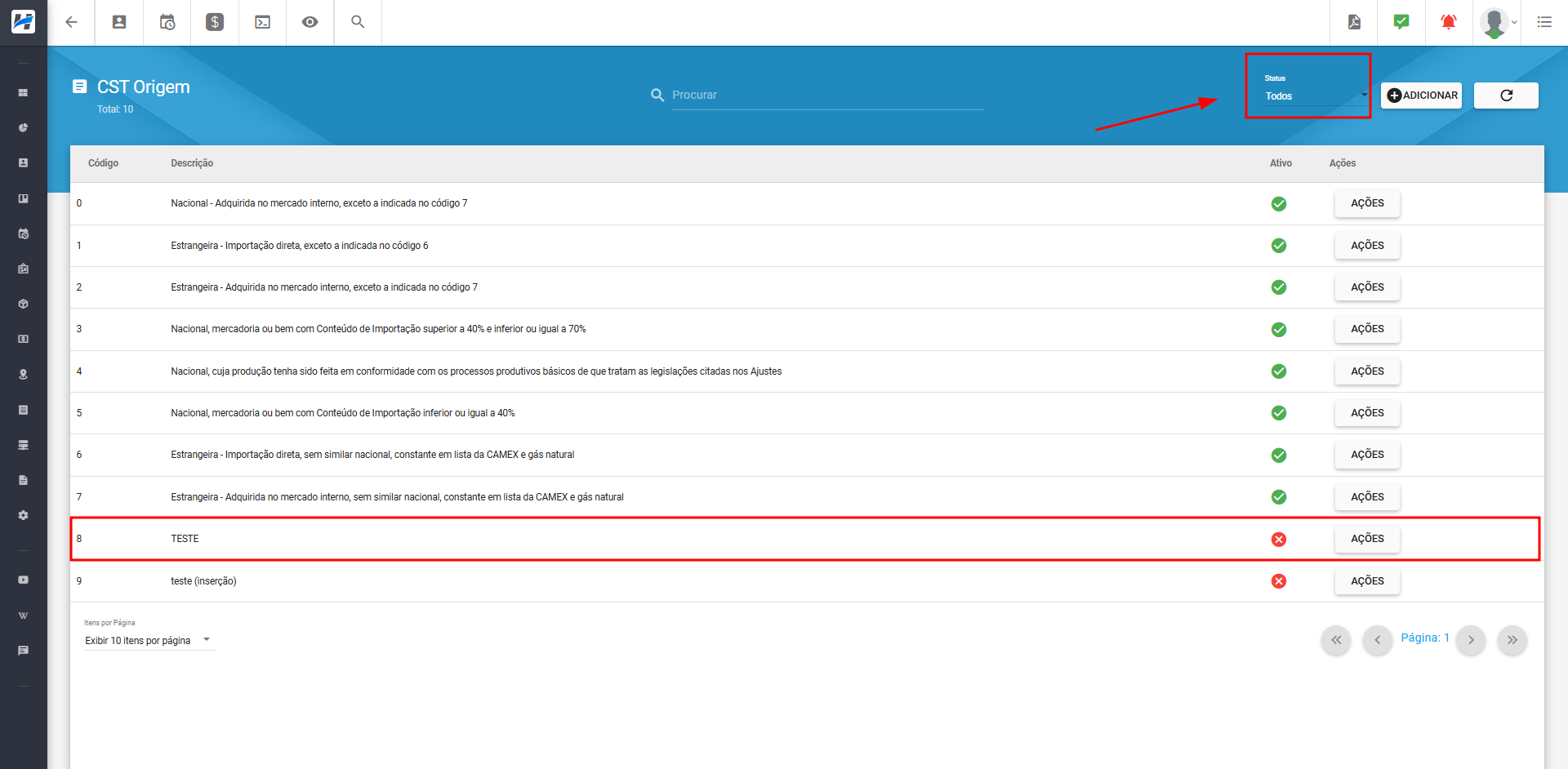Screen dimensions: 1568x769
Task: Open the terminal console toolbar icon
Action: point(262,22)
